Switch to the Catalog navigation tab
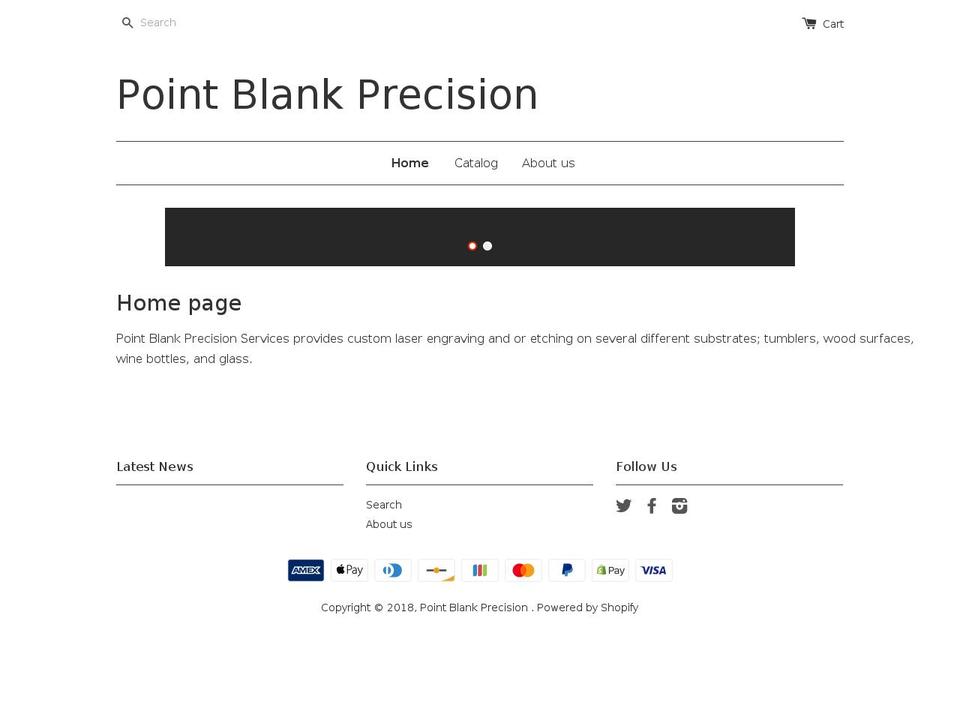Screen dimensions: 960x720 (476, 163)
